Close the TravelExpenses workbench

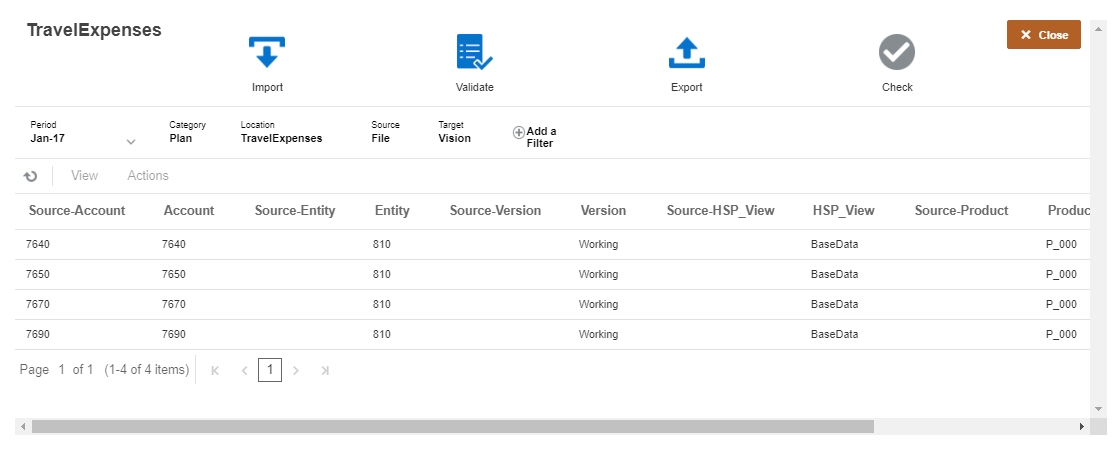pyautogui.click(x=1043, y=35)
